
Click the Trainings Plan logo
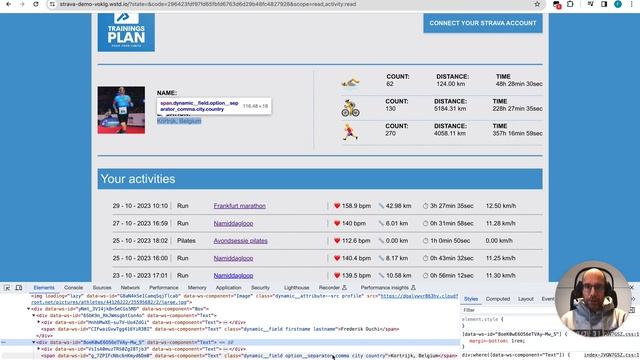pos(126,32)
